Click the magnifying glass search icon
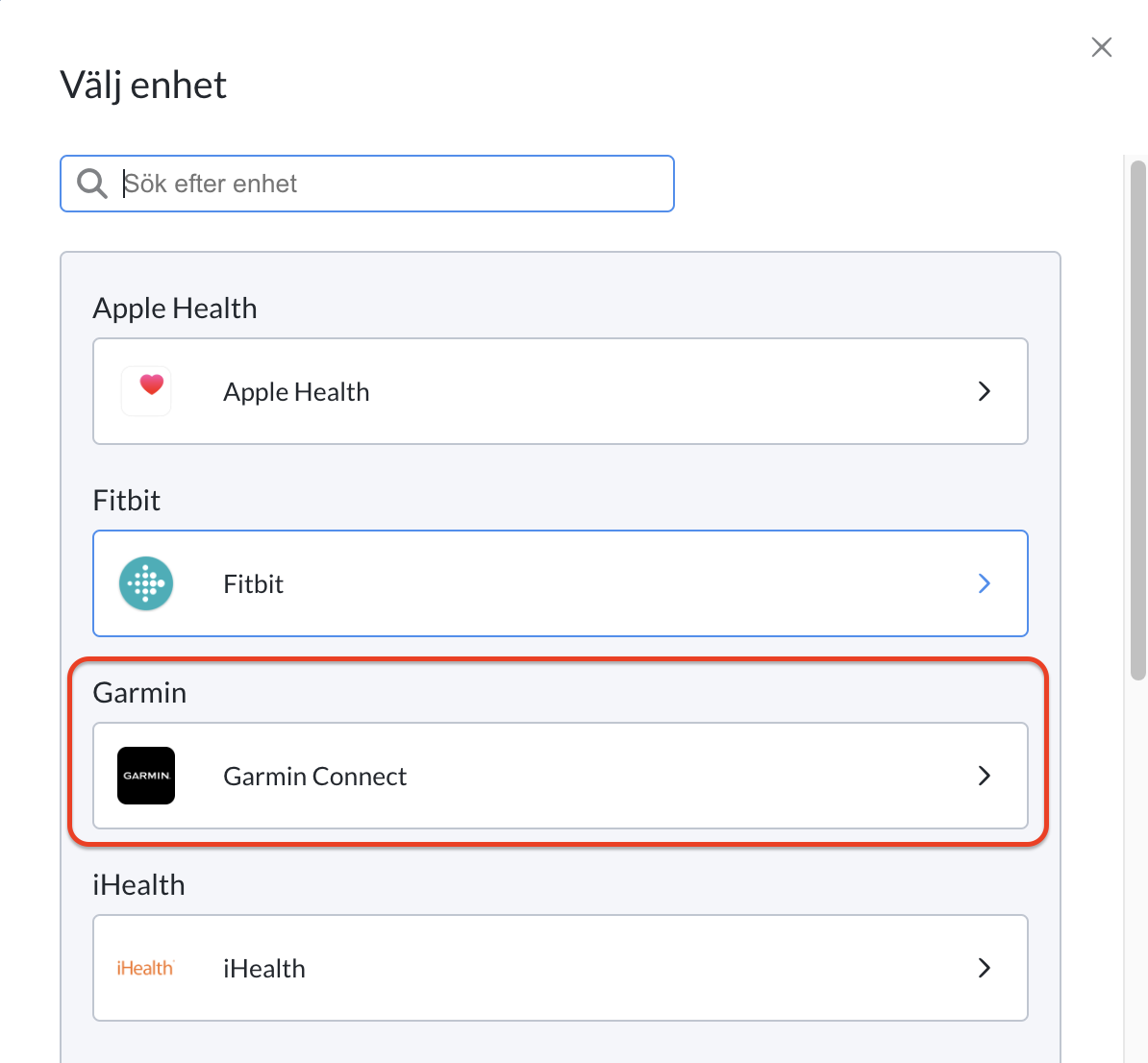This screenshot has width=1148, height=1063. (x=92, y=183)
